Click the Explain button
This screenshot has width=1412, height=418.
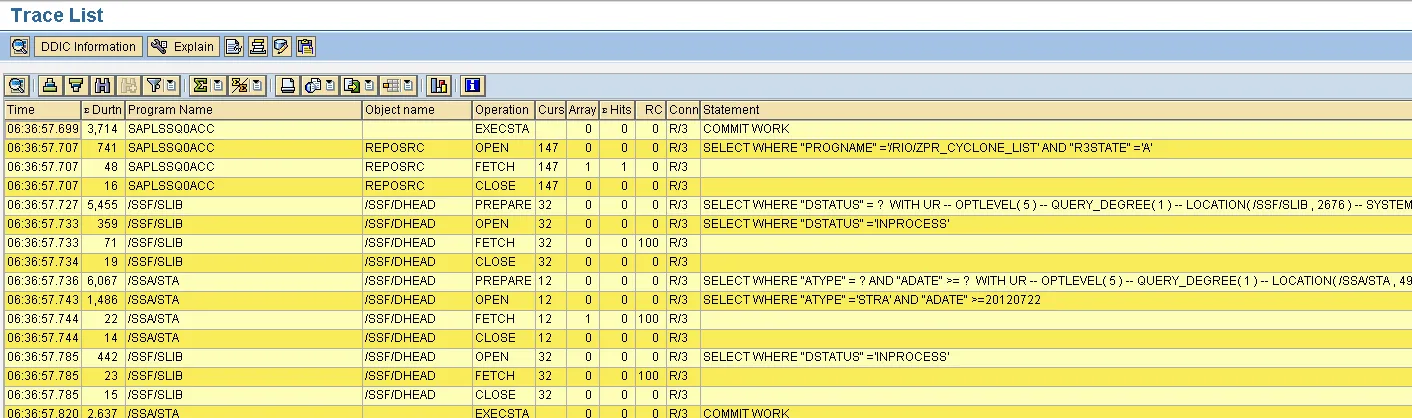(183, 46)
